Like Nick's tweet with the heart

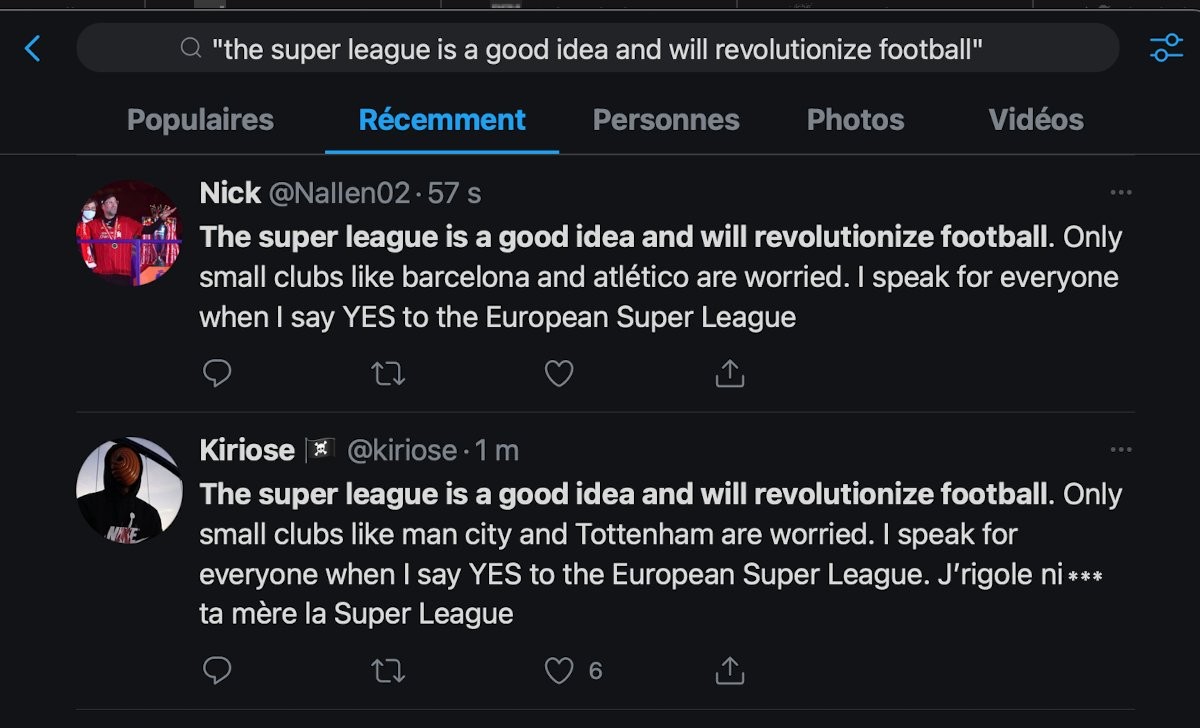[x=559, y=374]
